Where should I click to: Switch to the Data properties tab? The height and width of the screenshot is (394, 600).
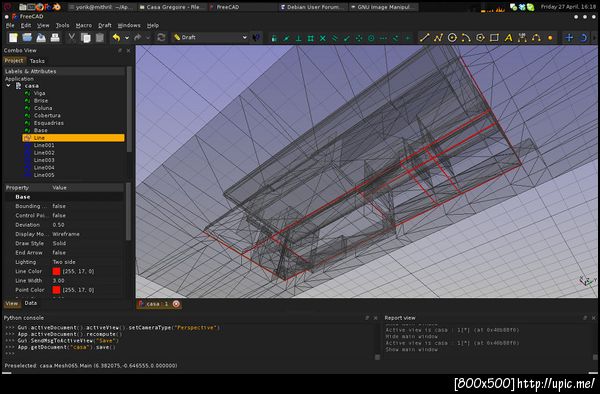pyautogui.click(x=31, y=303)
